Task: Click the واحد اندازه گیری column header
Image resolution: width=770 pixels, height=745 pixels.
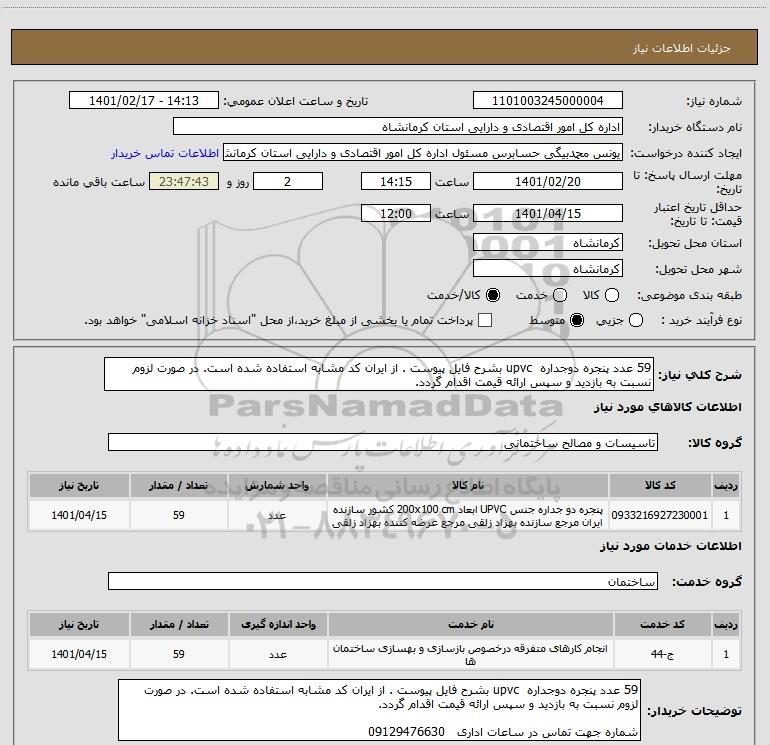Action: click(278, 625)
